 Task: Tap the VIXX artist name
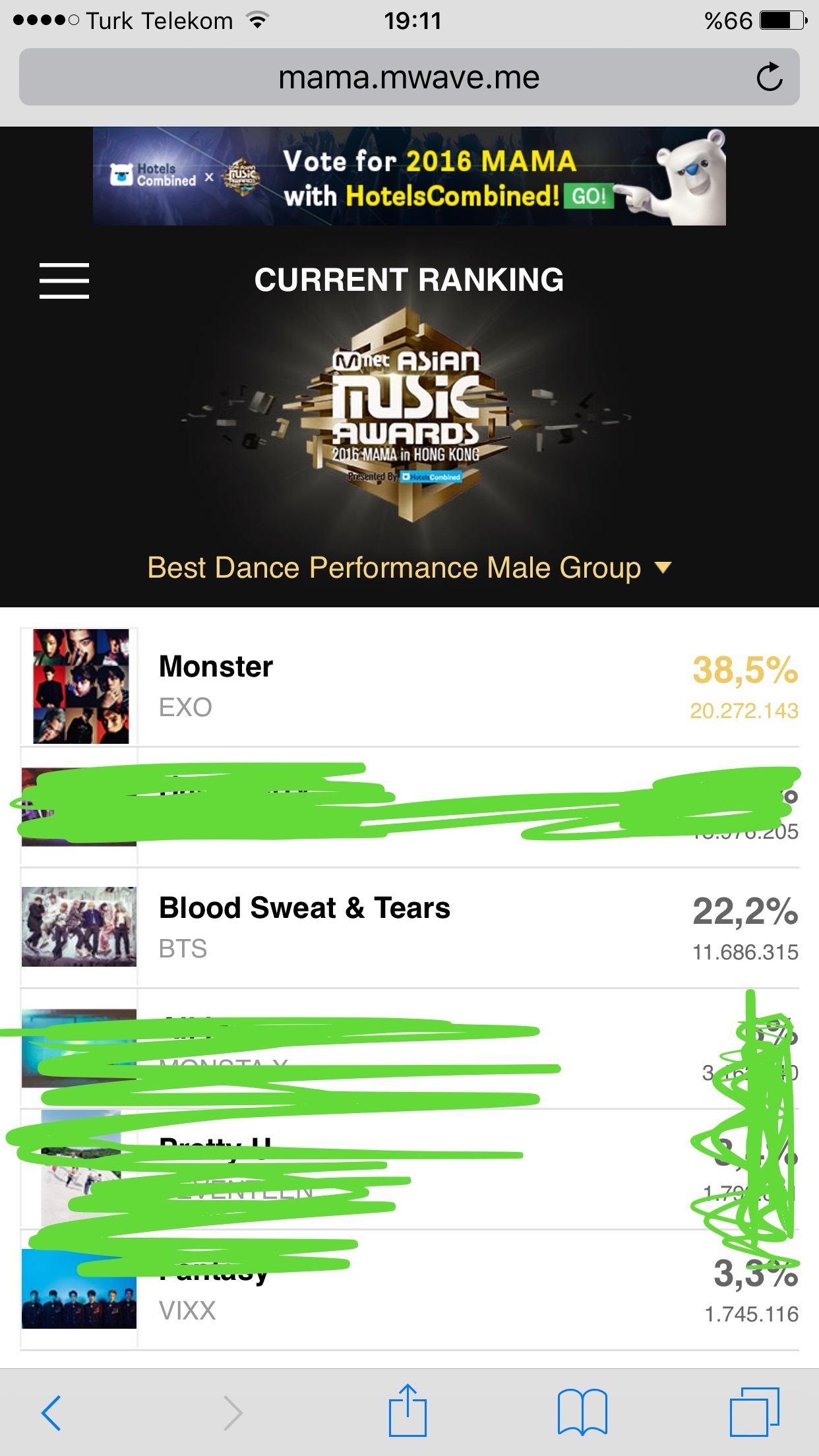[x=187, y=1311]
